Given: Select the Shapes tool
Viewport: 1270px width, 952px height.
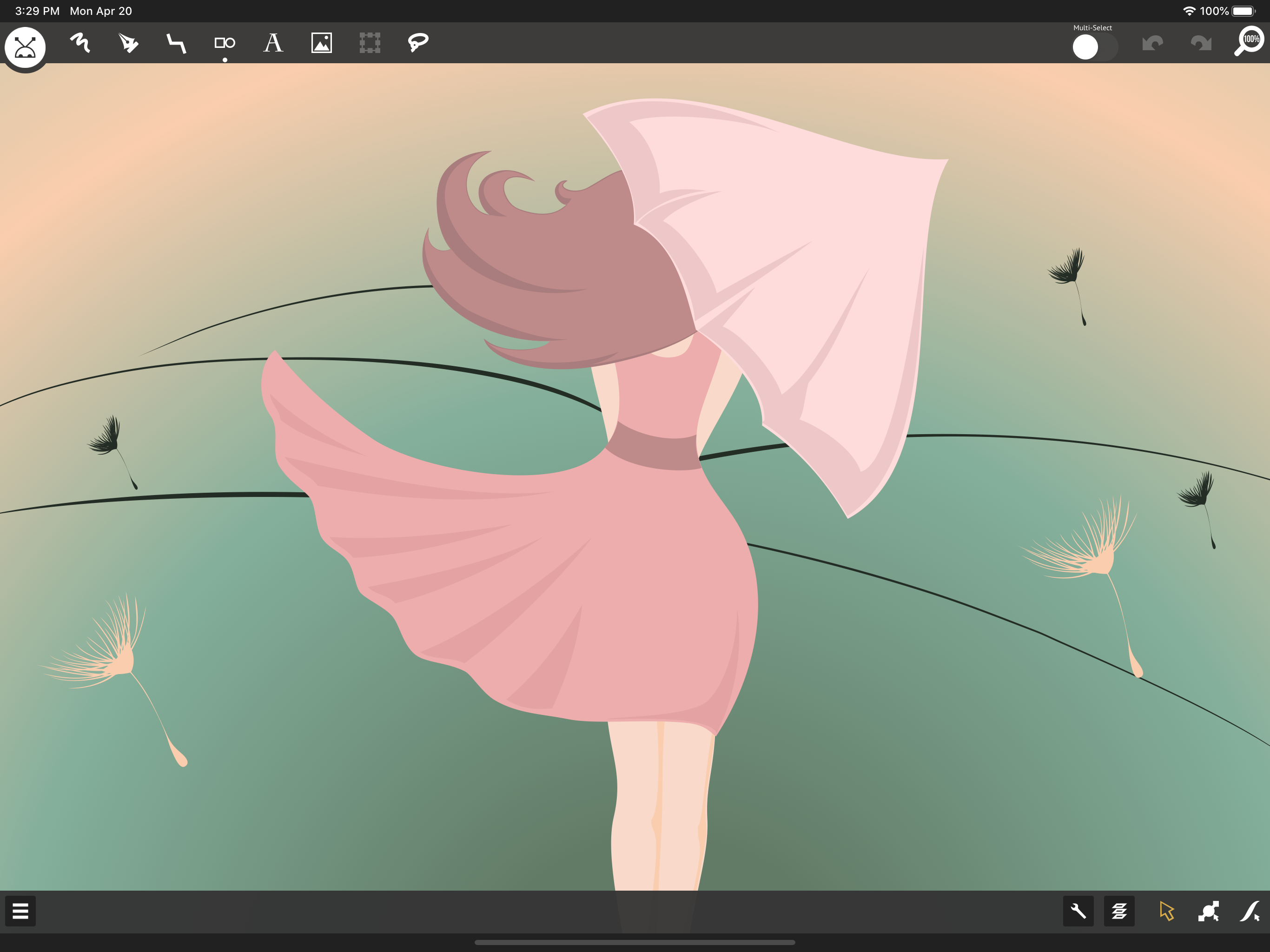Looking at the screenshot, I should [x=225, y=43].
